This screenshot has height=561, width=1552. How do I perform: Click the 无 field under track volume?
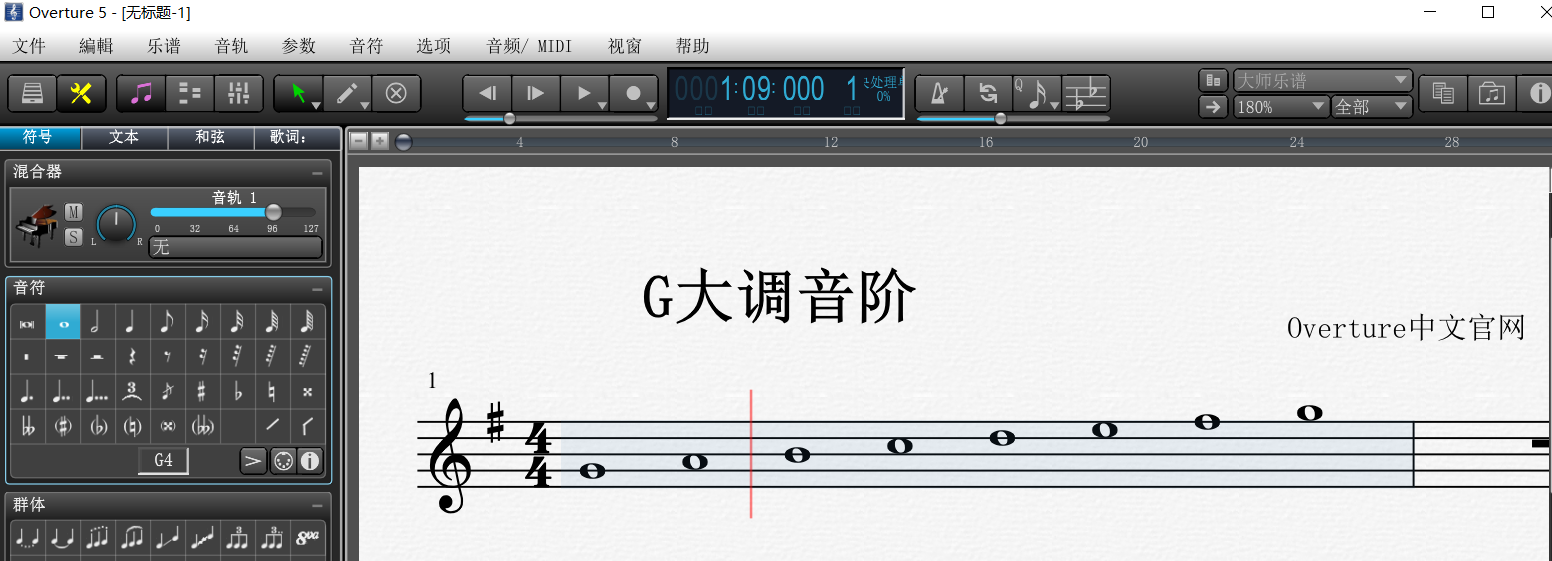click(x=235, y=247)
